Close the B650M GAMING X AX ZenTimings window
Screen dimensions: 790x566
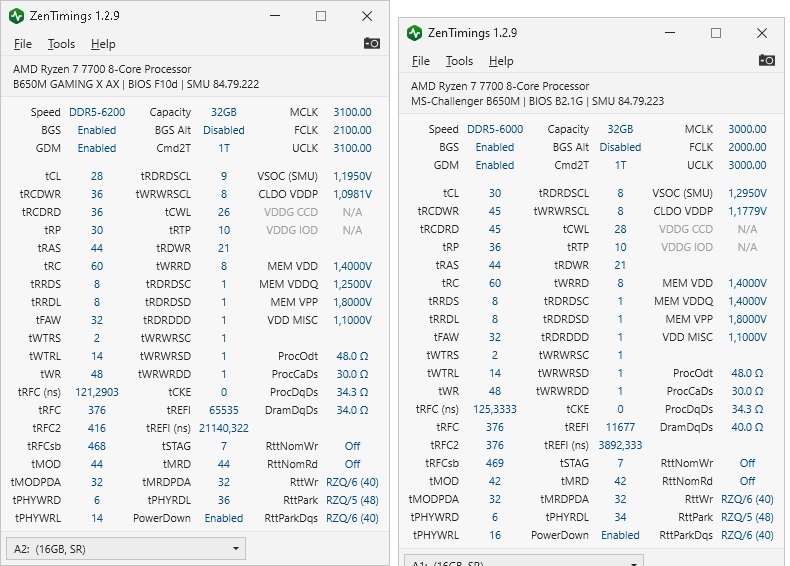(367, 17)
